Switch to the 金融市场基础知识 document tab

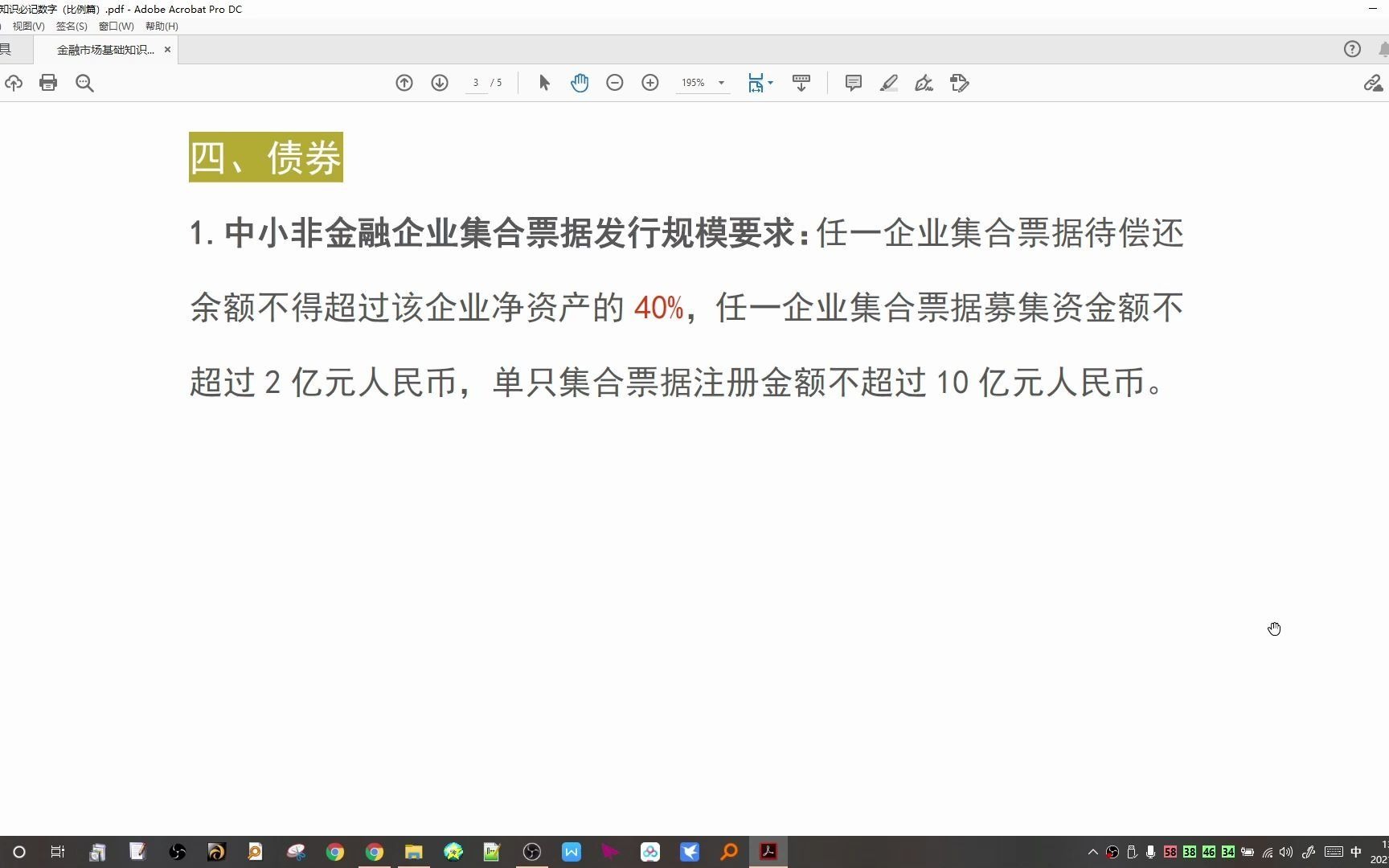(104, 49)
